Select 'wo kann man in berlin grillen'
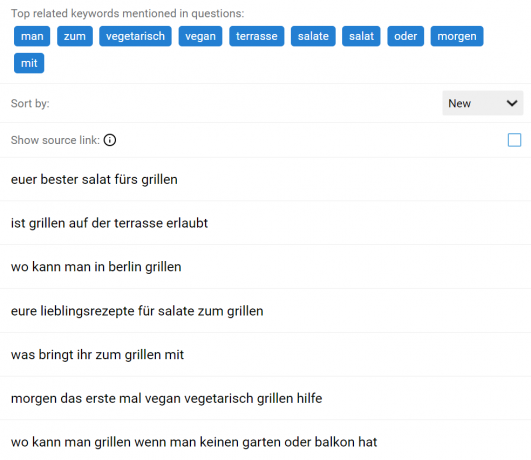 click(266, 267)
